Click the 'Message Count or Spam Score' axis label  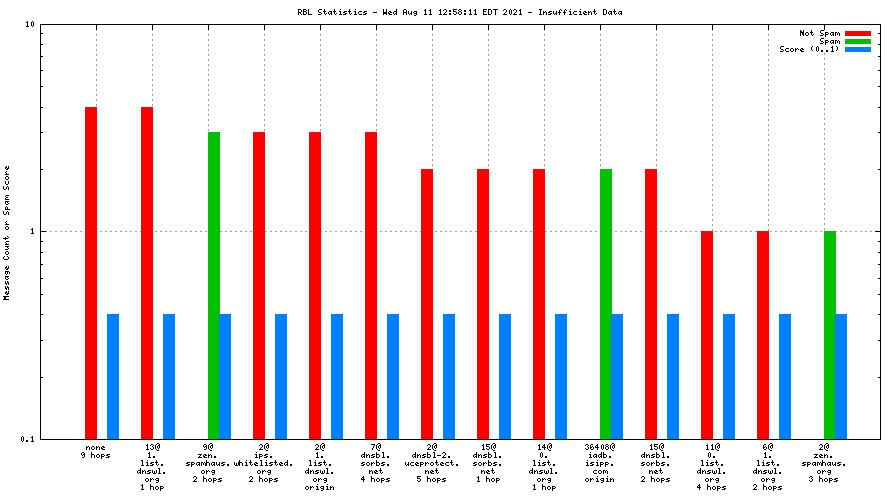pos(7,232)
